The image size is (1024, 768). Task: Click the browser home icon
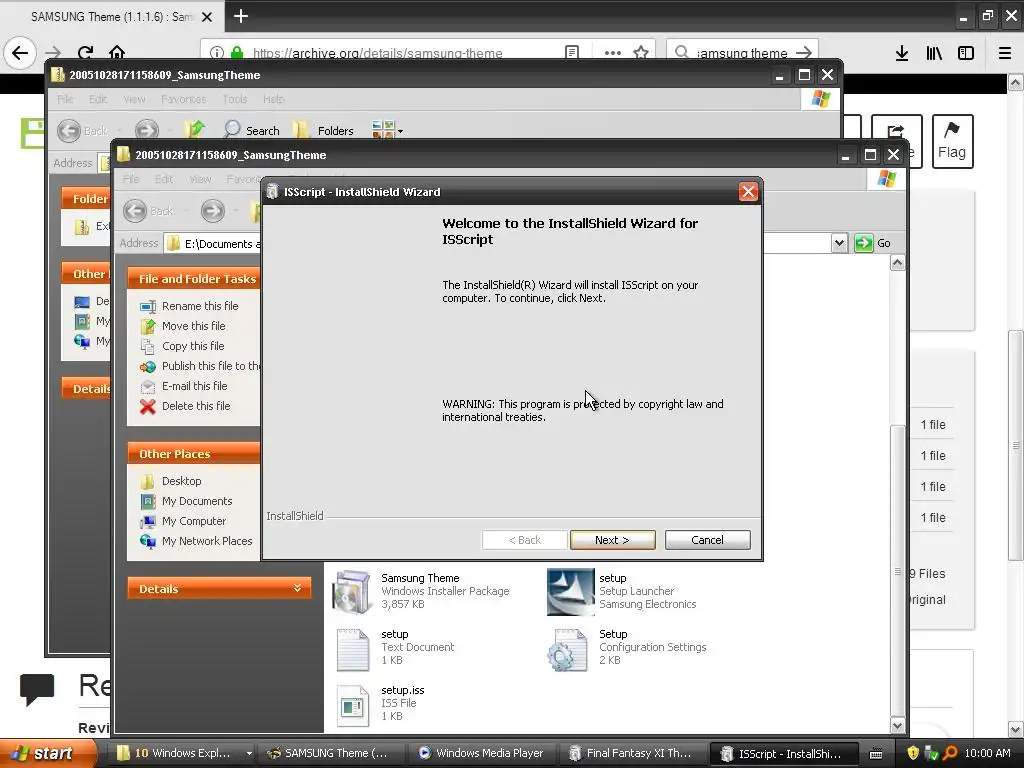[117, 53]
